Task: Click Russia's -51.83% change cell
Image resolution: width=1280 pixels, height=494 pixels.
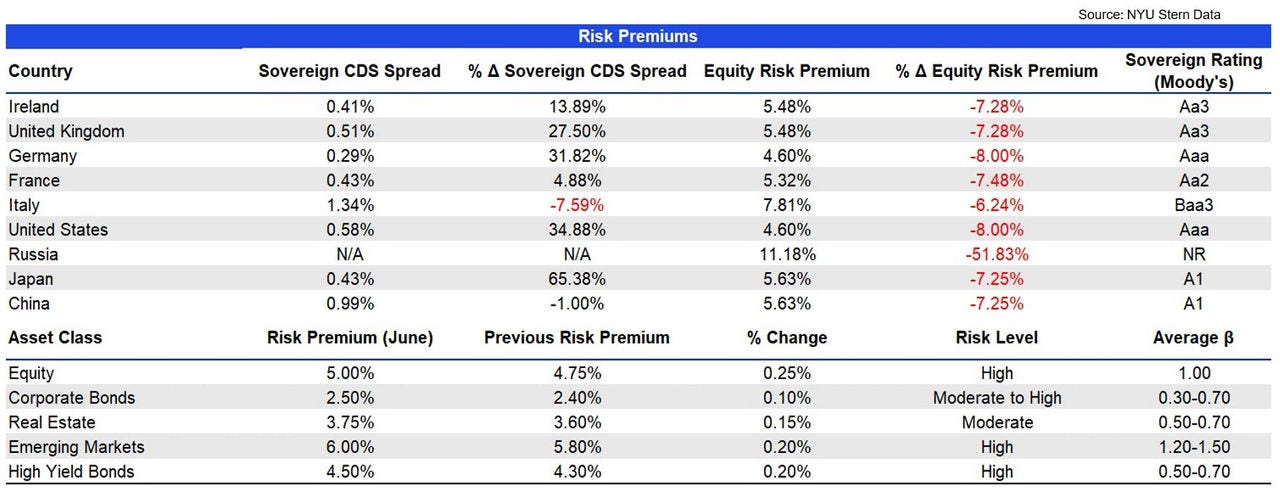Action: tap(996, 254)
